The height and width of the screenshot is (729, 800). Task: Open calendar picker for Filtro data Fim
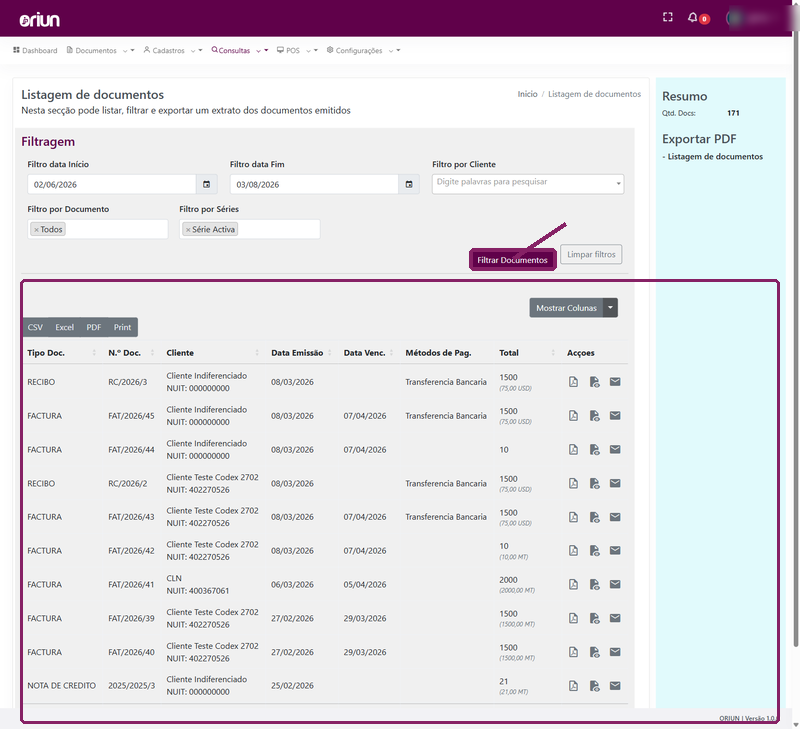[409, 184]
